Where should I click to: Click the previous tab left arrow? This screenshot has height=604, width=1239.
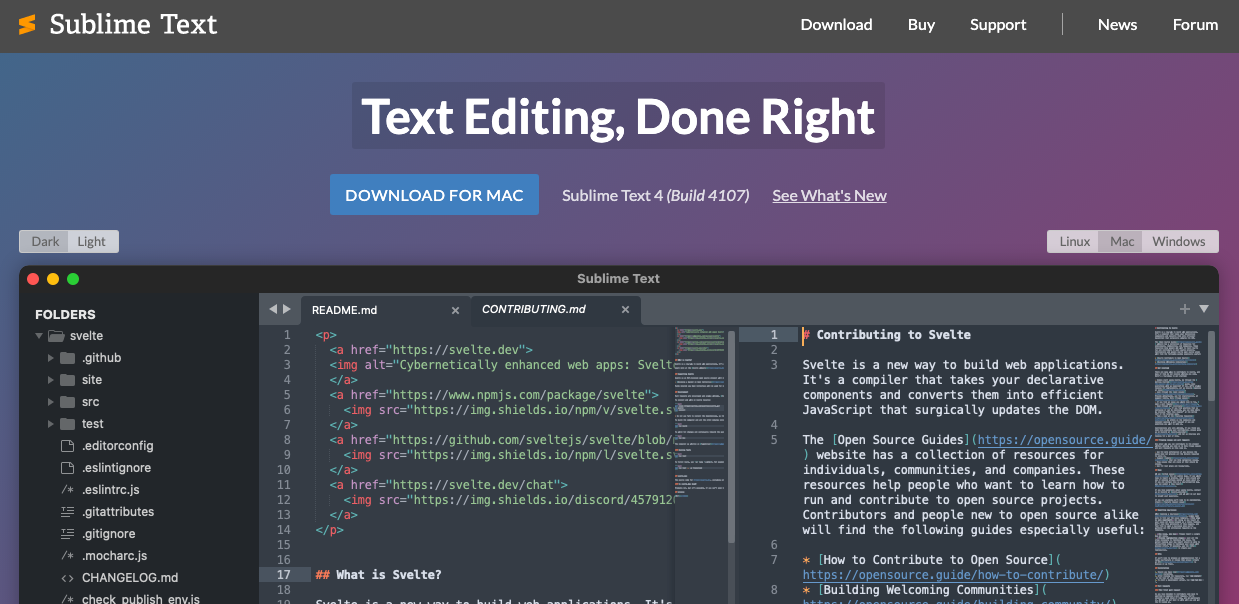[272, 310]
